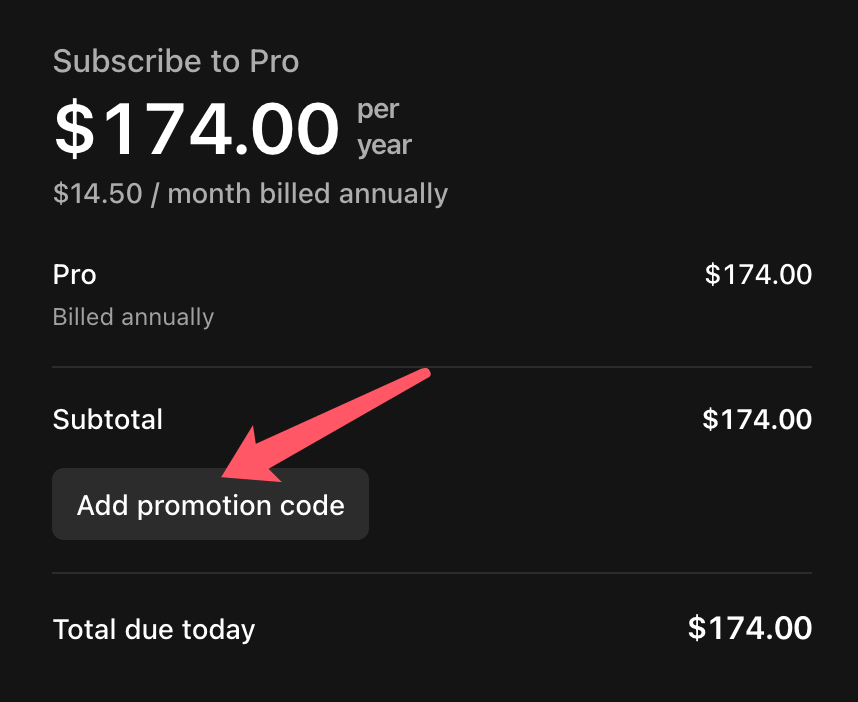Select the Subscribe to Pro heading

point(176,61)
